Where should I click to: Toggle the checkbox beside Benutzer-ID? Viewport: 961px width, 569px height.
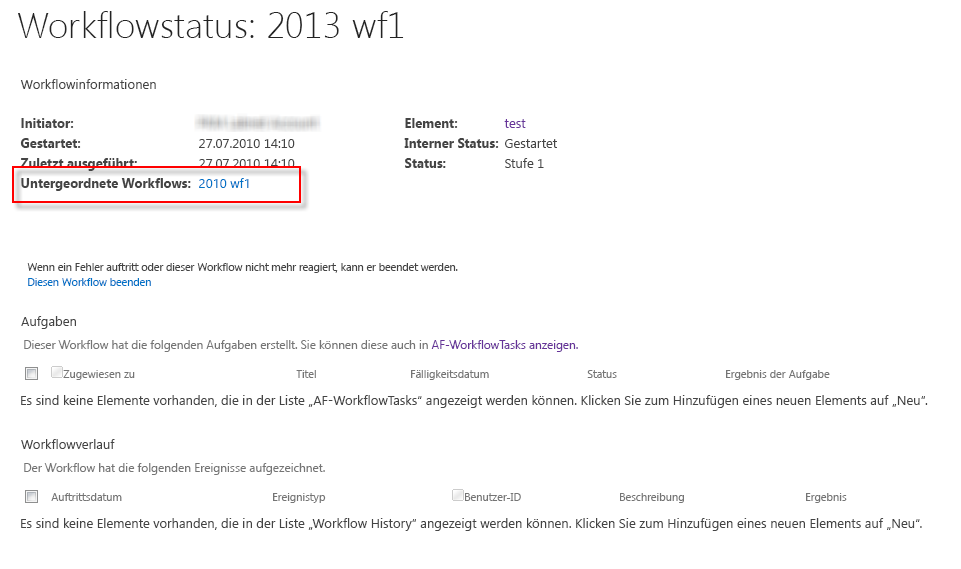tap(457, 495)
